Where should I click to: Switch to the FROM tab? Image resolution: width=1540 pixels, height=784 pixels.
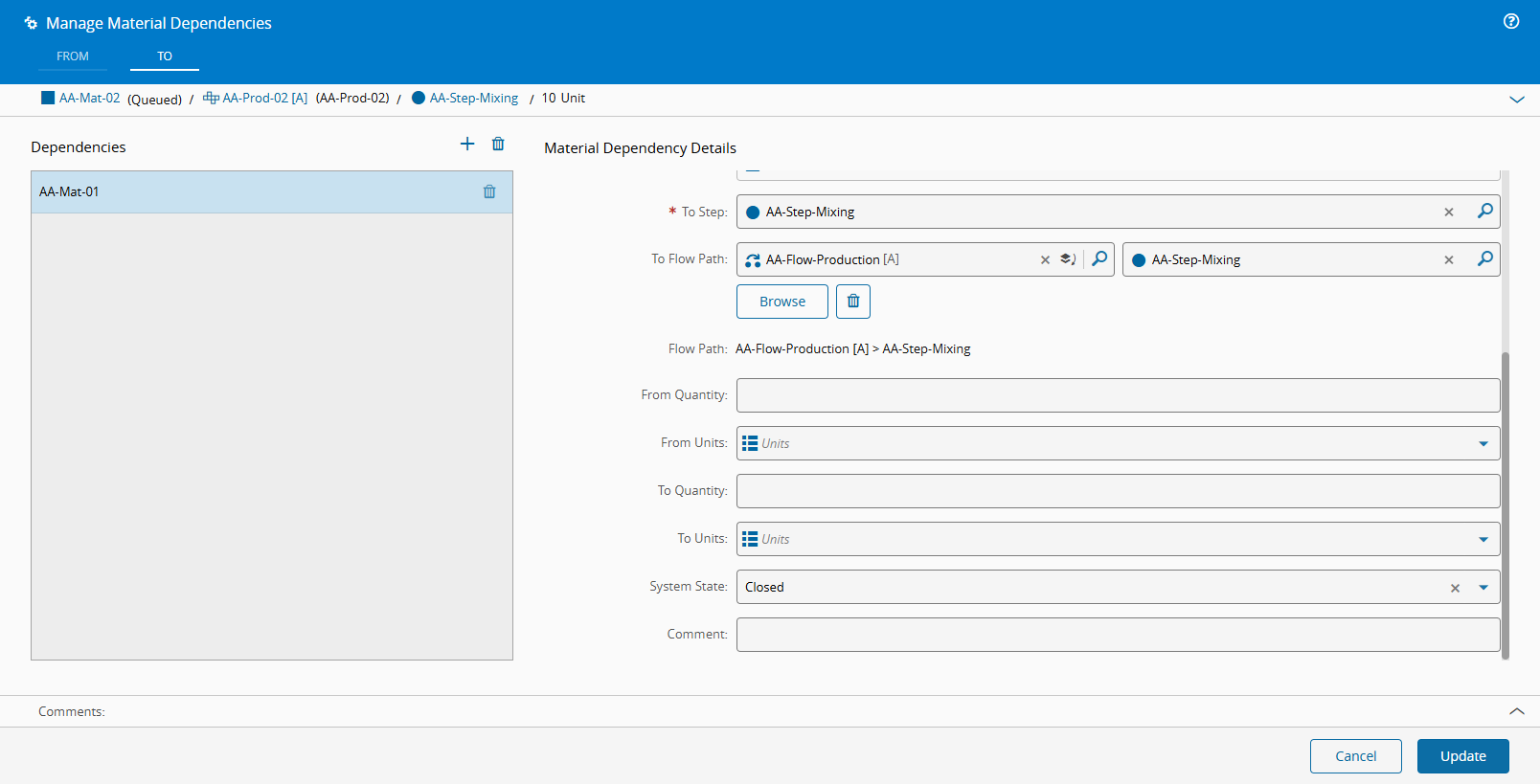[x=73, y=56]
